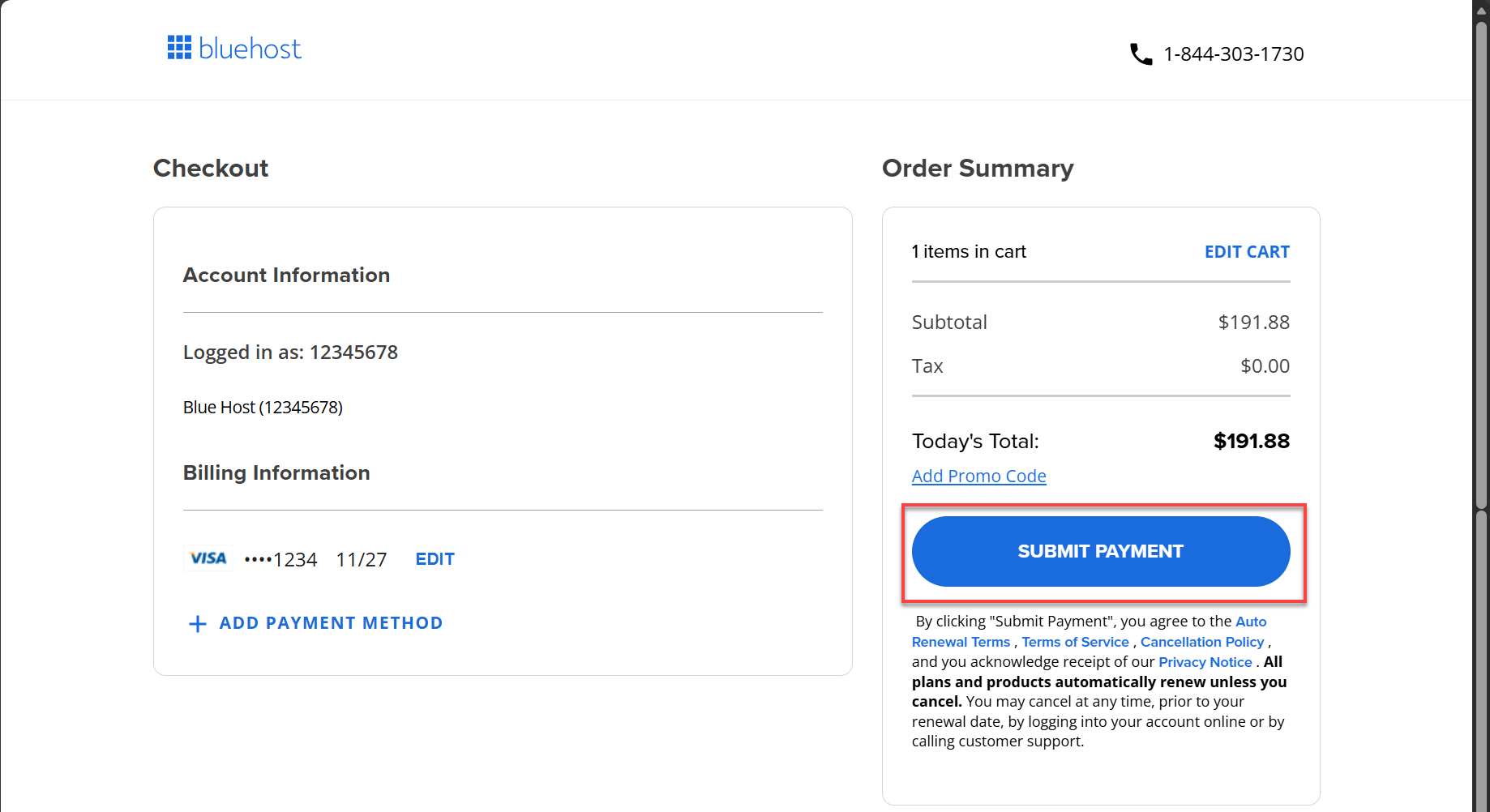This screenshot has width=1490, height=812.
Task: Call the support number 1-844-303-1730
Action: click(x=1233, y=53)
